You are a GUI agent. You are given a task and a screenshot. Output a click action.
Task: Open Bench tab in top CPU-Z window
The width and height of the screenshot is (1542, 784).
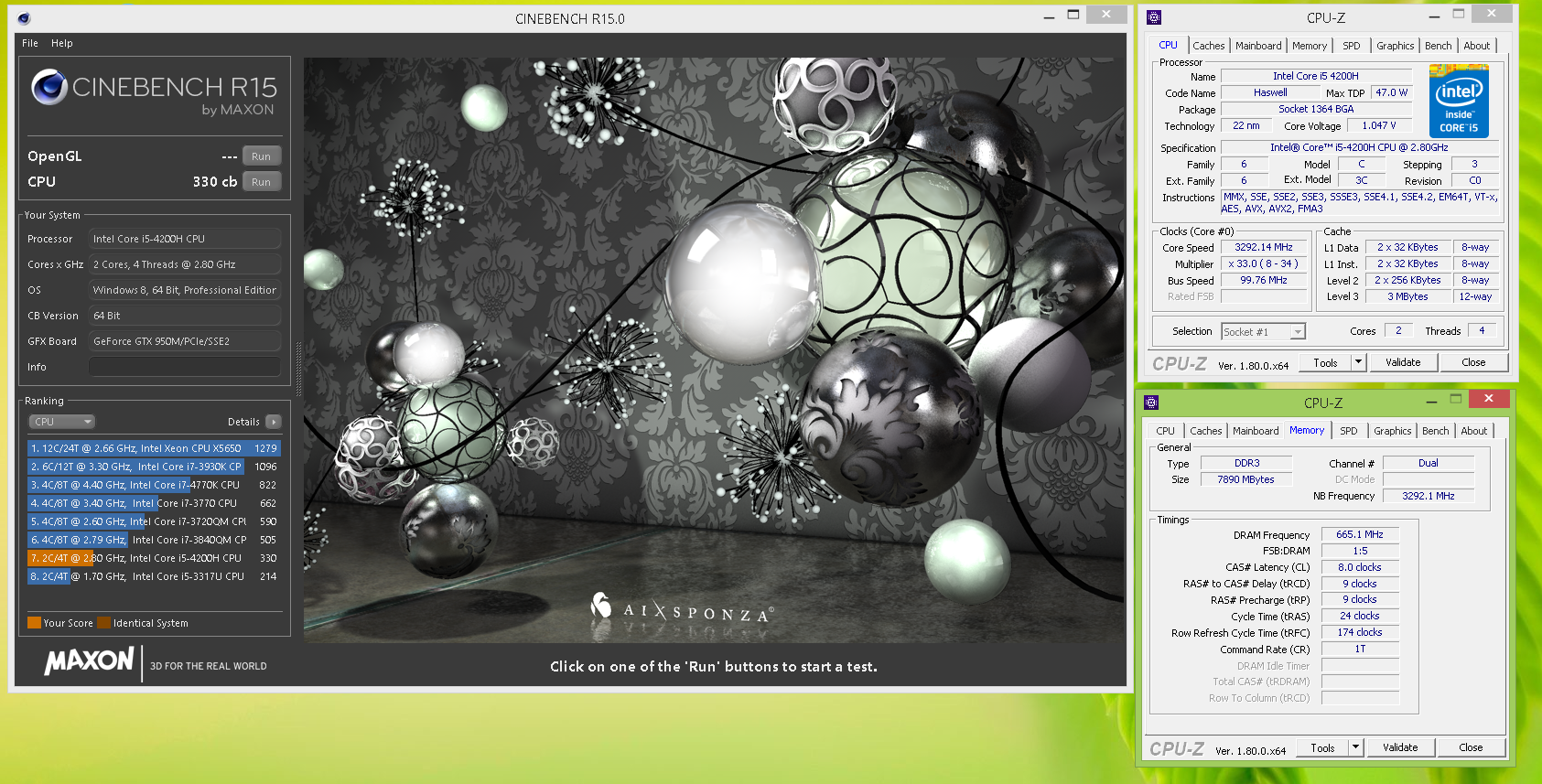(1438, 46)
